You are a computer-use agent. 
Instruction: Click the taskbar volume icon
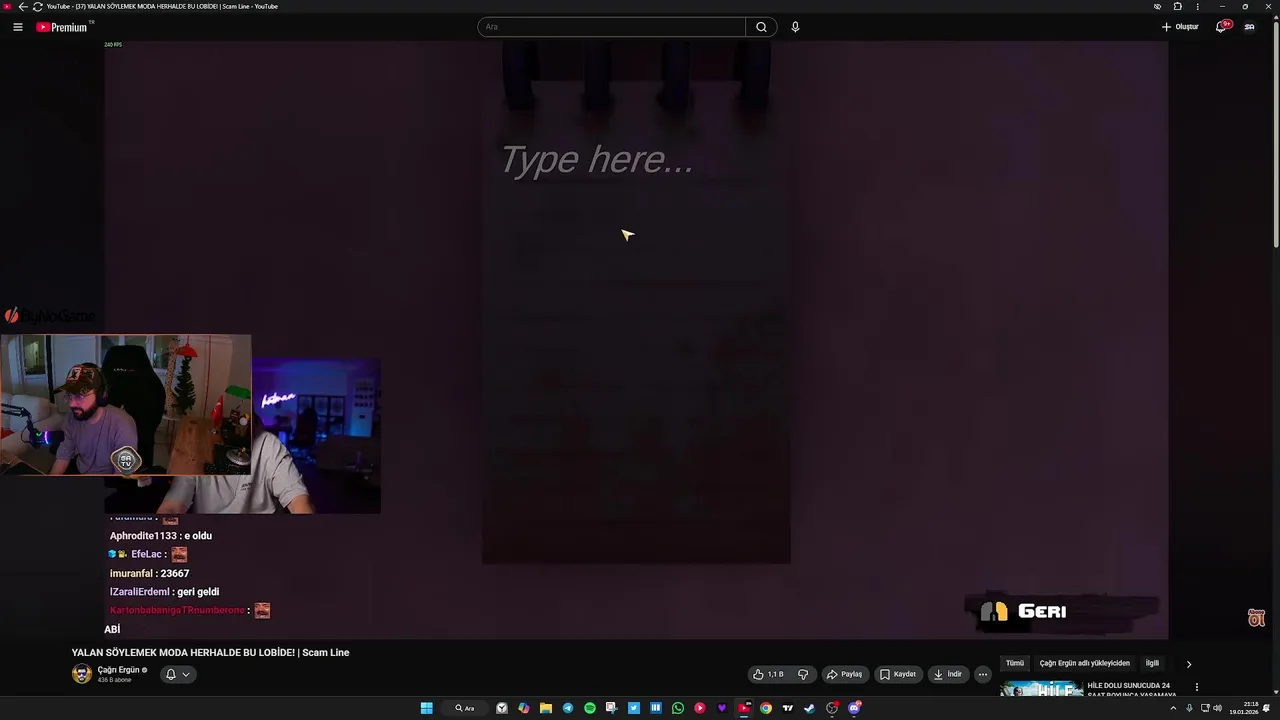click(1217, 708)
